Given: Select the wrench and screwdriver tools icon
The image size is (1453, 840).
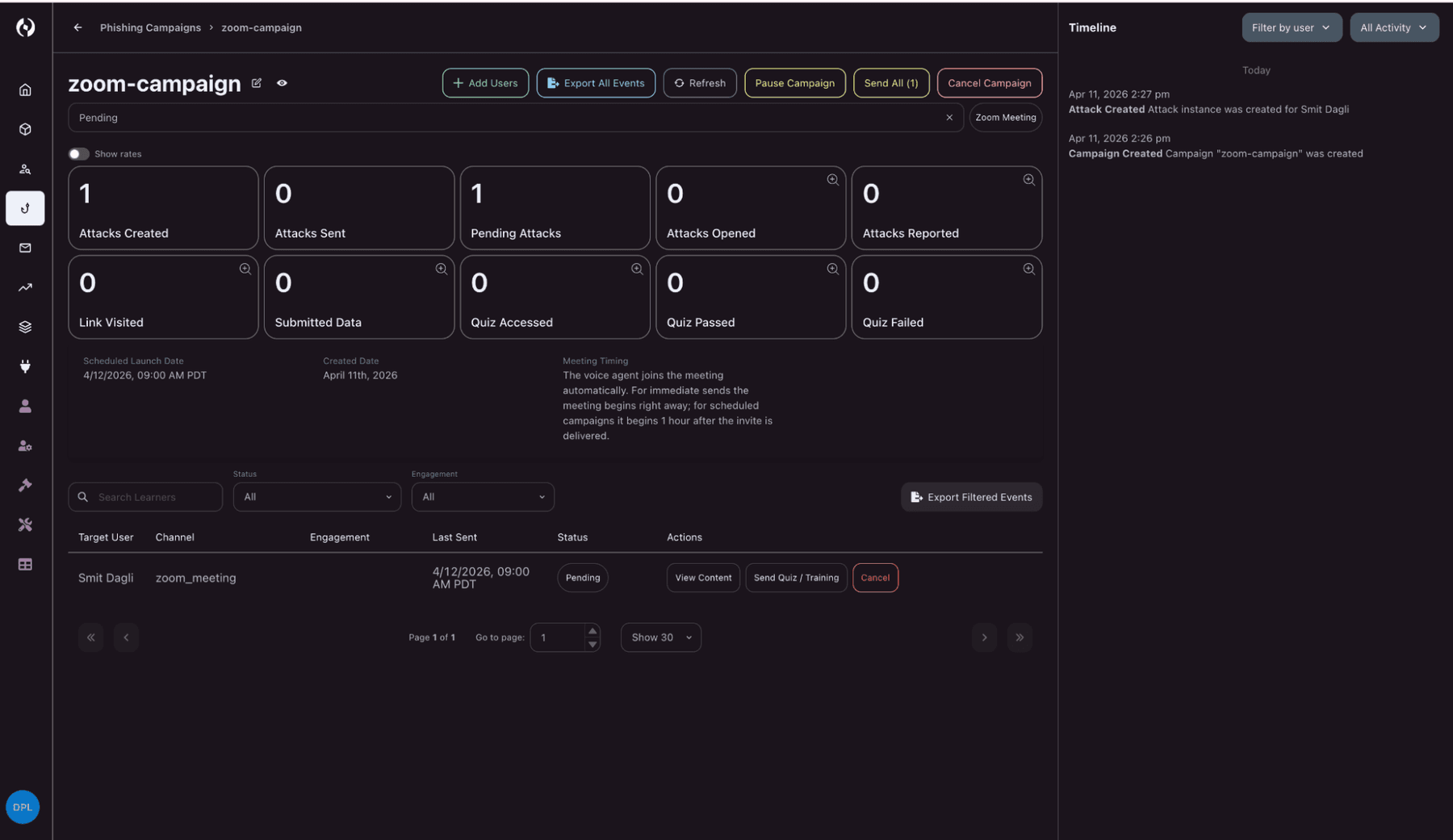Looking at the screenshot, I should tap(25, 524).
